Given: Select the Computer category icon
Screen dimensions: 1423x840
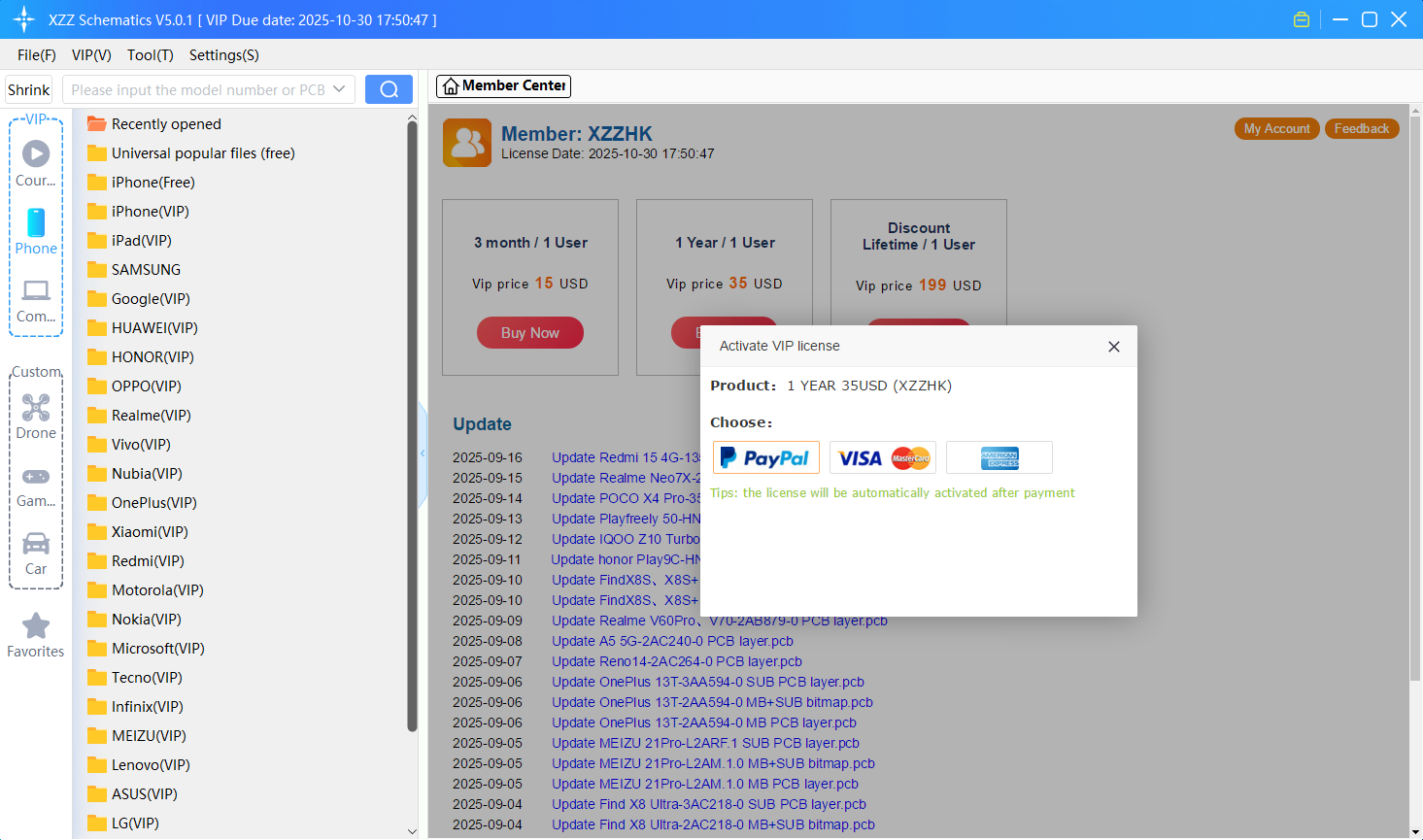Looking at the screenshot, I should pos(36,290).
